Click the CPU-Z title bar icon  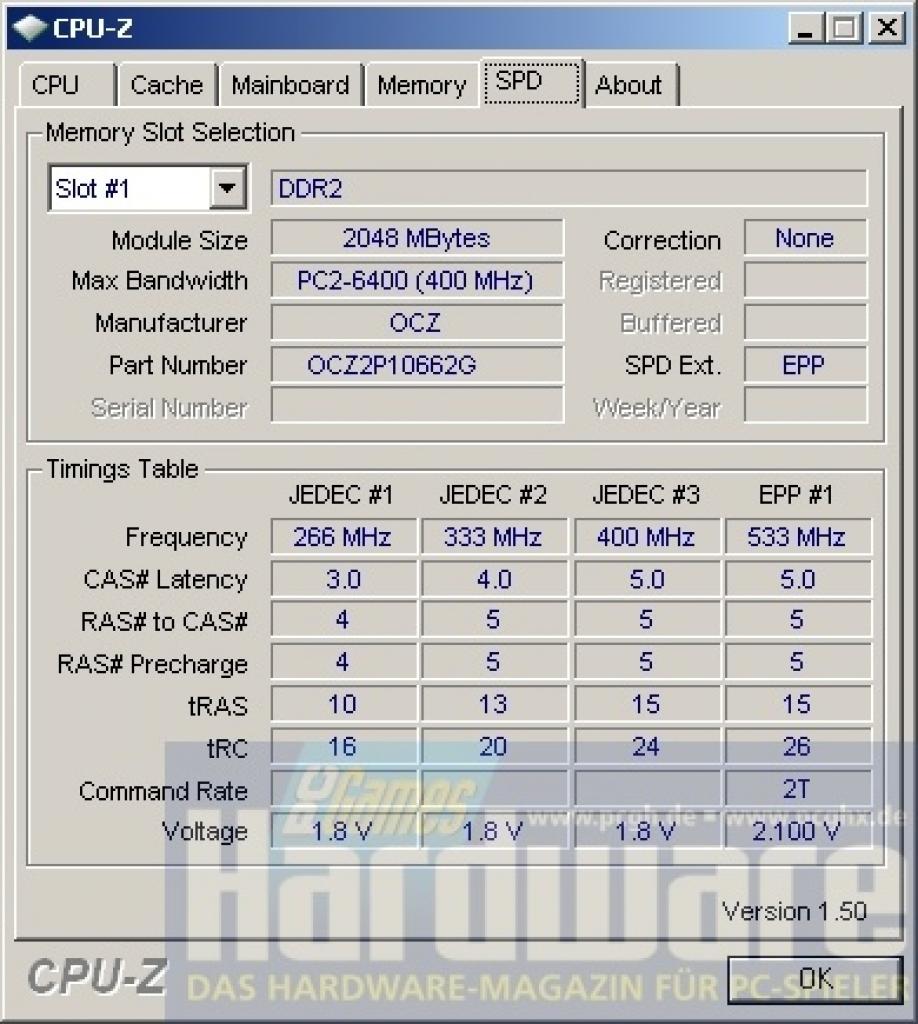[29, 27]
